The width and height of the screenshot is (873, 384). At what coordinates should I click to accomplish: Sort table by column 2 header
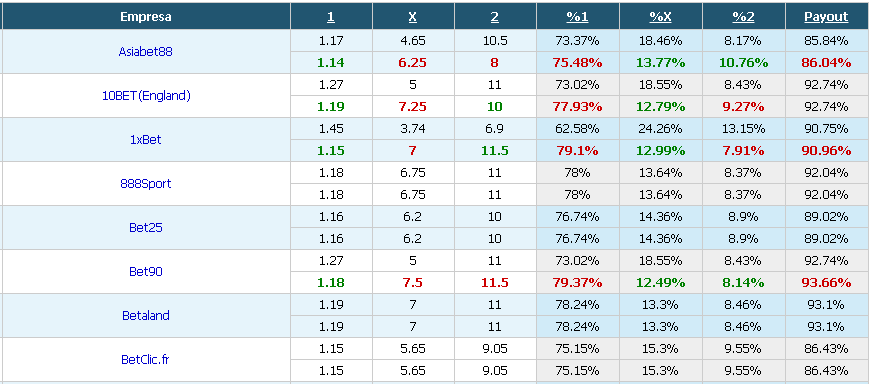point(494,17)
